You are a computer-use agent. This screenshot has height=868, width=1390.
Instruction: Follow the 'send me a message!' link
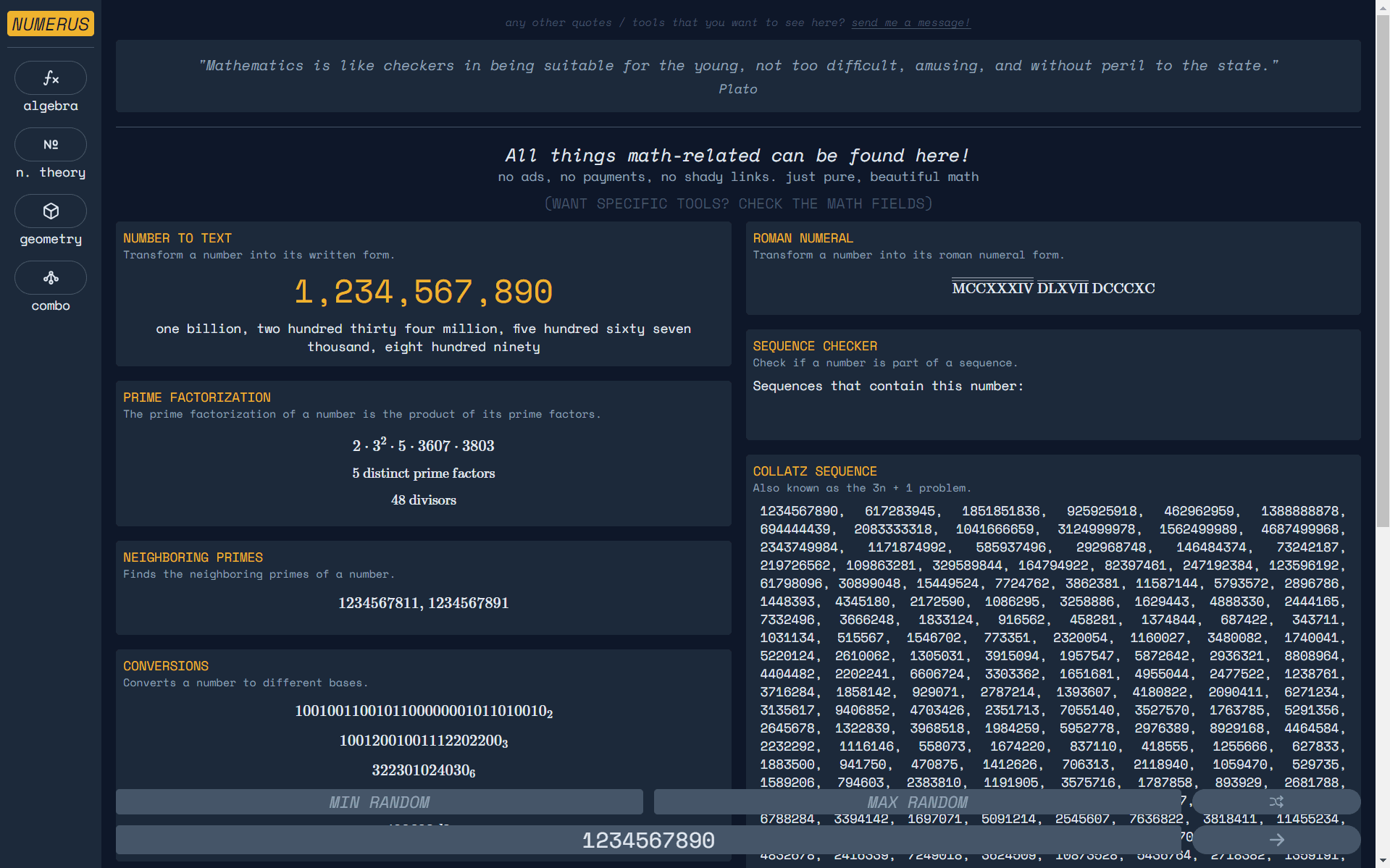pos(910,22)
